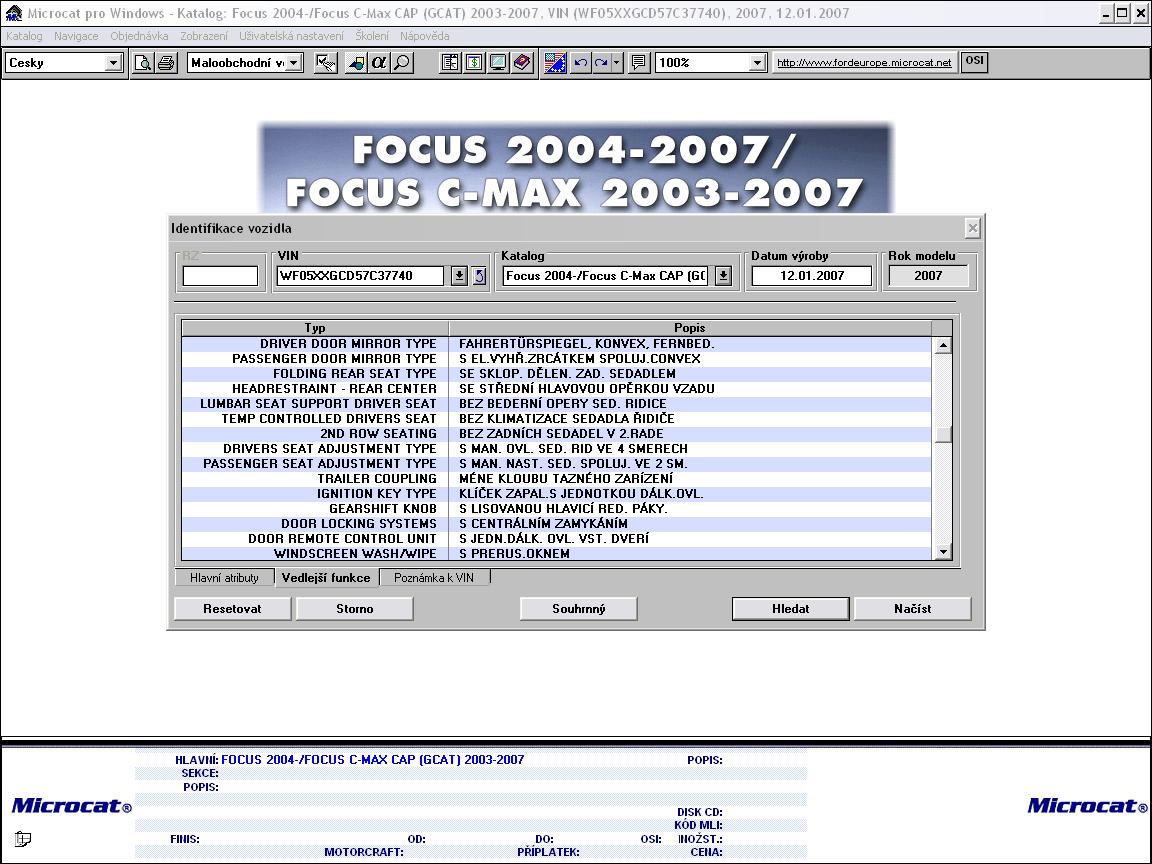Expand the 100% zoom dropdown
Viewport: 1152px width, 864px height.
click(x=757, y=63)
